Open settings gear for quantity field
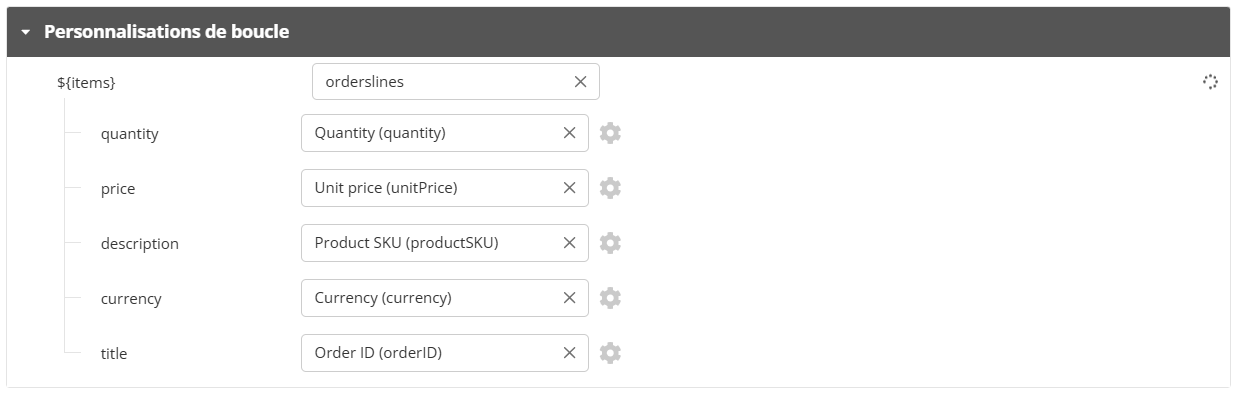The height and width of the screenshot is (397, 1242). pyautogui.click(x=610, y=133)
